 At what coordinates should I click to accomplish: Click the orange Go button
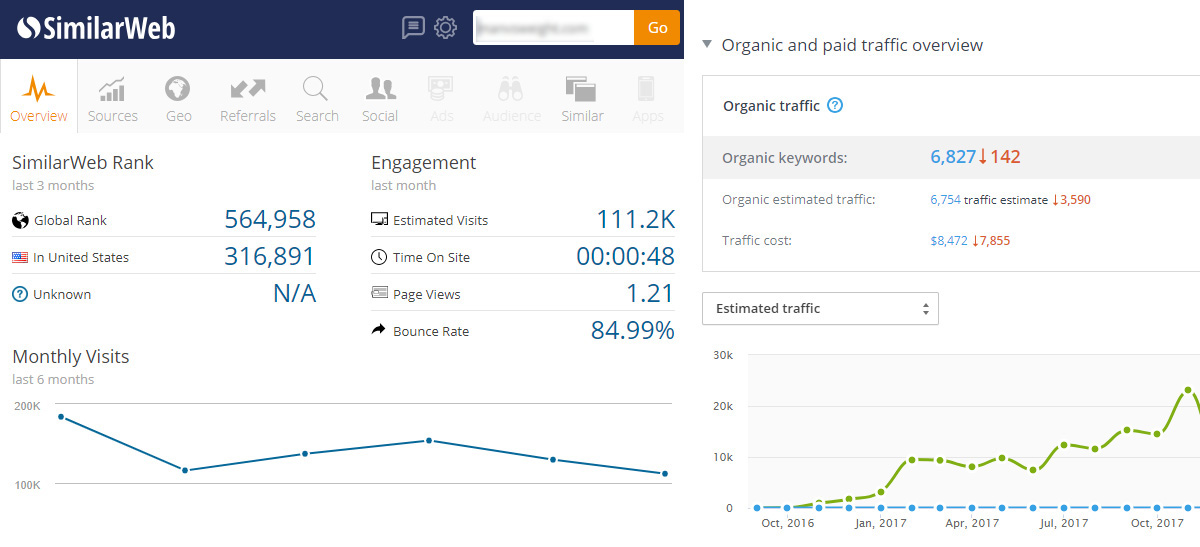(657, 28)
